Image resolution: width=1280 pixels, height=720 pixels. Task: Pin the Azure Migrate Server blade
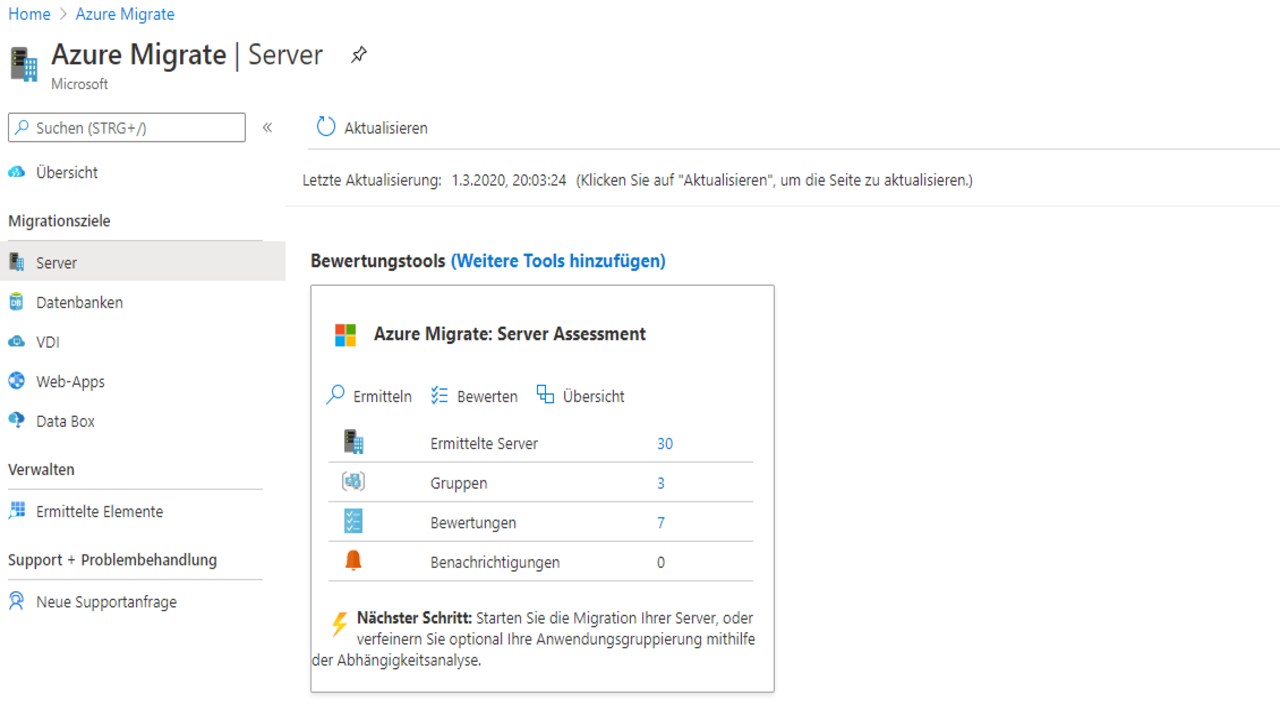[359, 55]
